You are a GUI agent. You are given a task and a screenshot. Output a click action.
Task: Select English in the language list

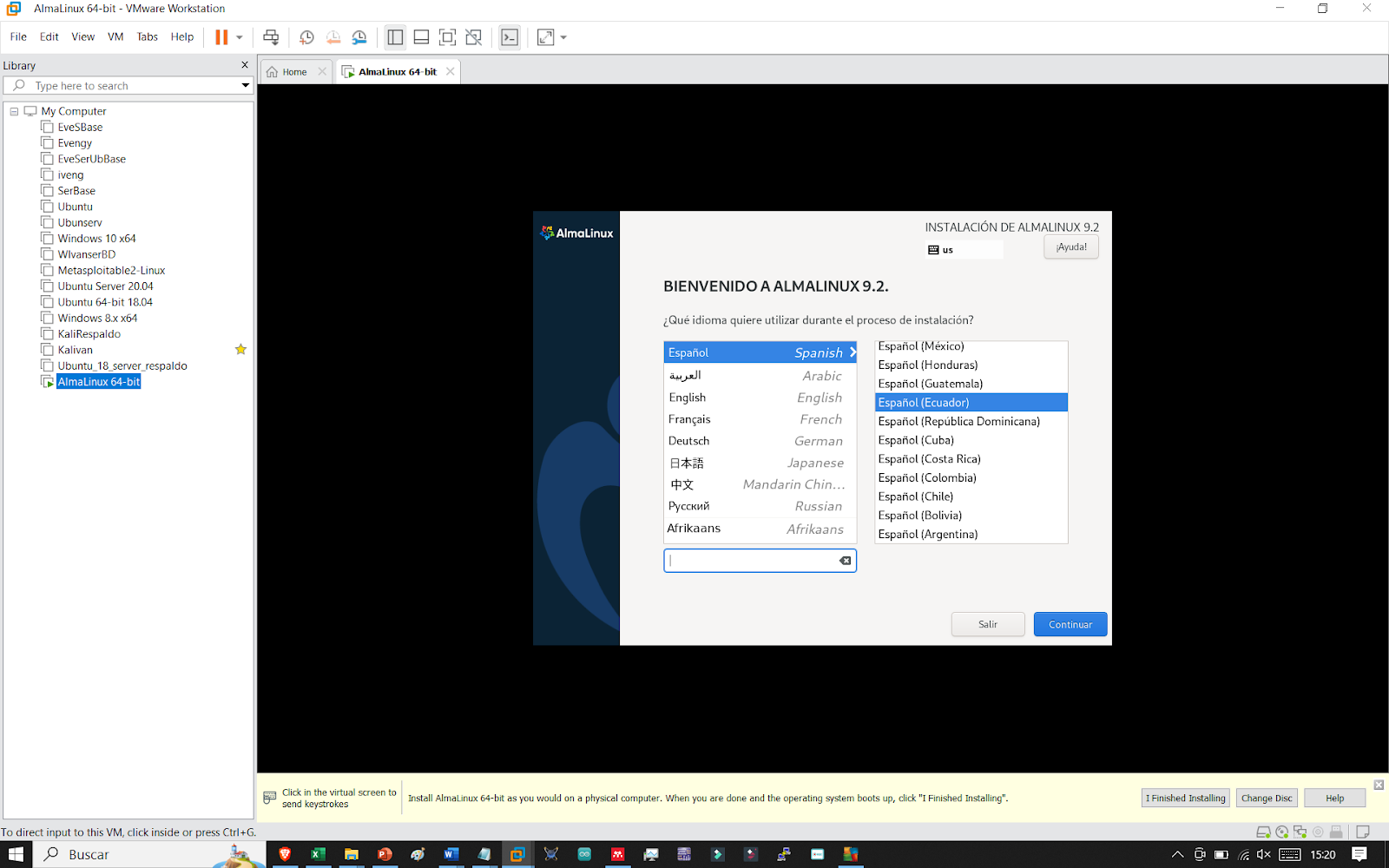click(x=760, y=398)
